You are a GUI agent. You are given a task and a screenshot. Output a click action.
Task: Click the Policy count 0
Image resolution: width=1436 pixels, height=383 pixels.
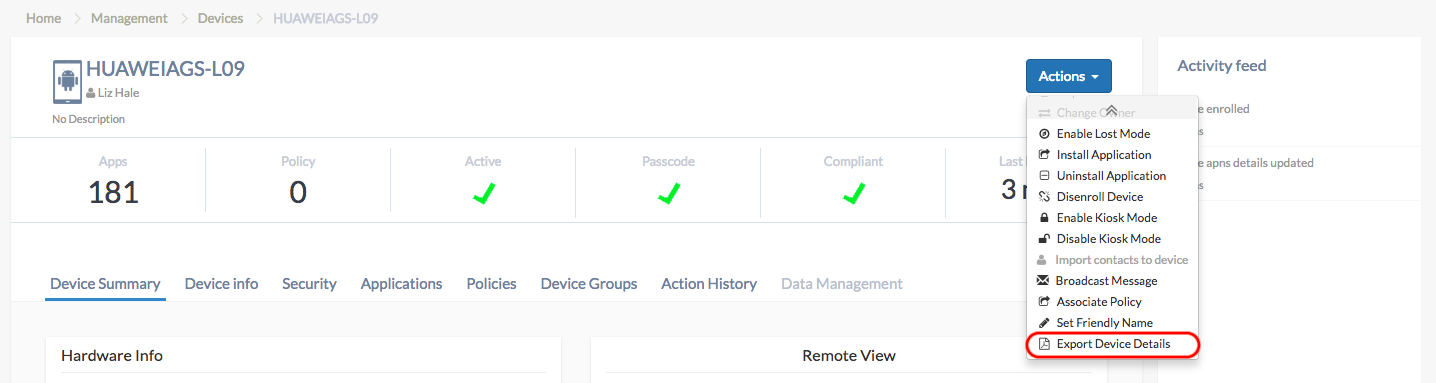[x=298, y=191]
